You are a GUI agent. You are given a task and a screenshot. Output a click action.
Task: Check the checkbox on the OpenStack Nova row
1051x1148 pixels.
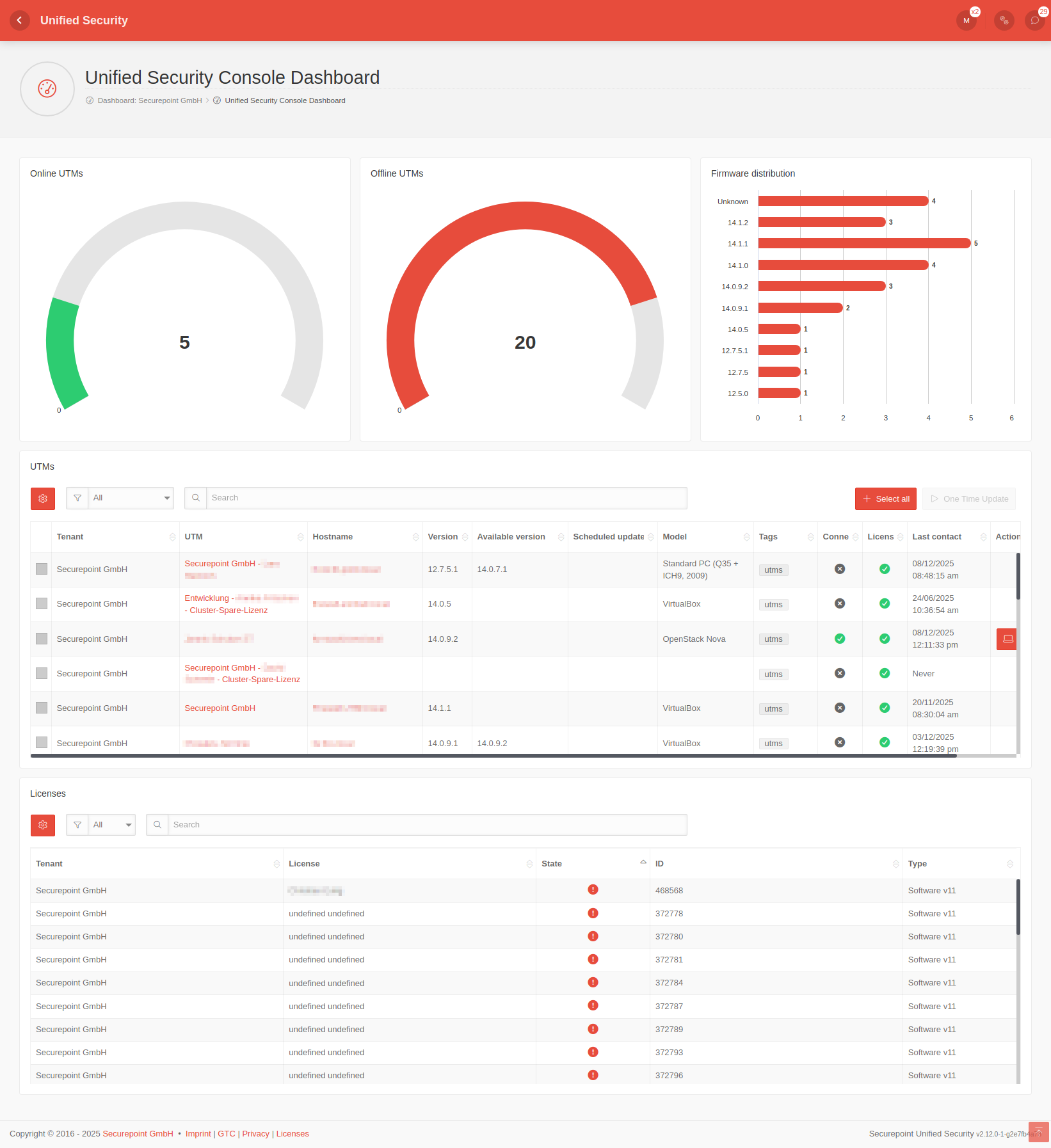[x=41, y=638]
